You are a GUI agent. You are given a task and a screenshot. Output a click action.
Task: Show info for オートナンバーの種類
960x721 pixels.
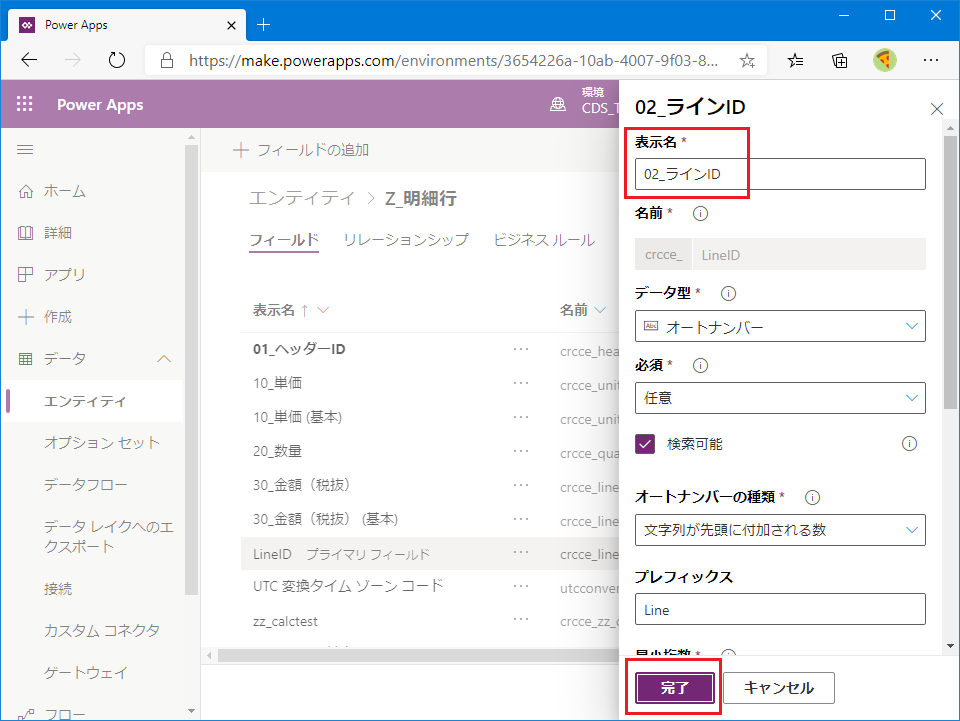pos(812,497)
